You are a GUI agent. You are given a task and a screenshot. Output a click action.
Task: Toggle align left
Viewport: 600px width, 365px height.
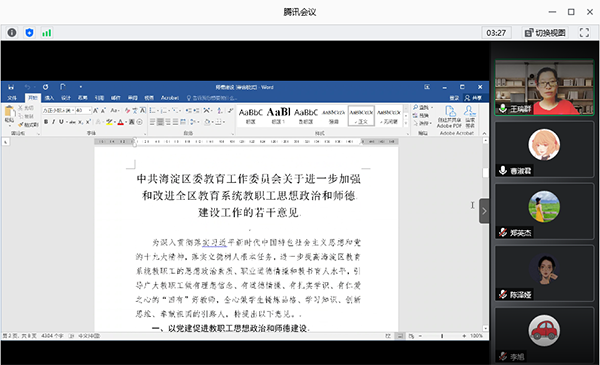pyautogui.click(x=152, y=122)
